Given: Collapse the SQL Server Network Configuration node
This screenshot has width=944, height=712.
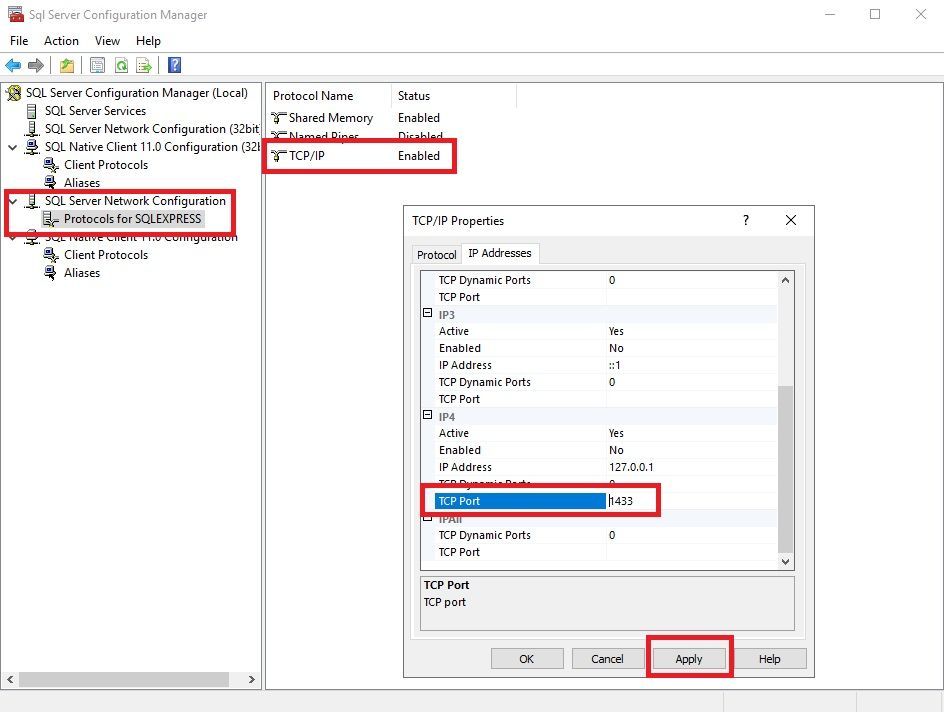Looking at the screenshot, I should pos(13,201).
